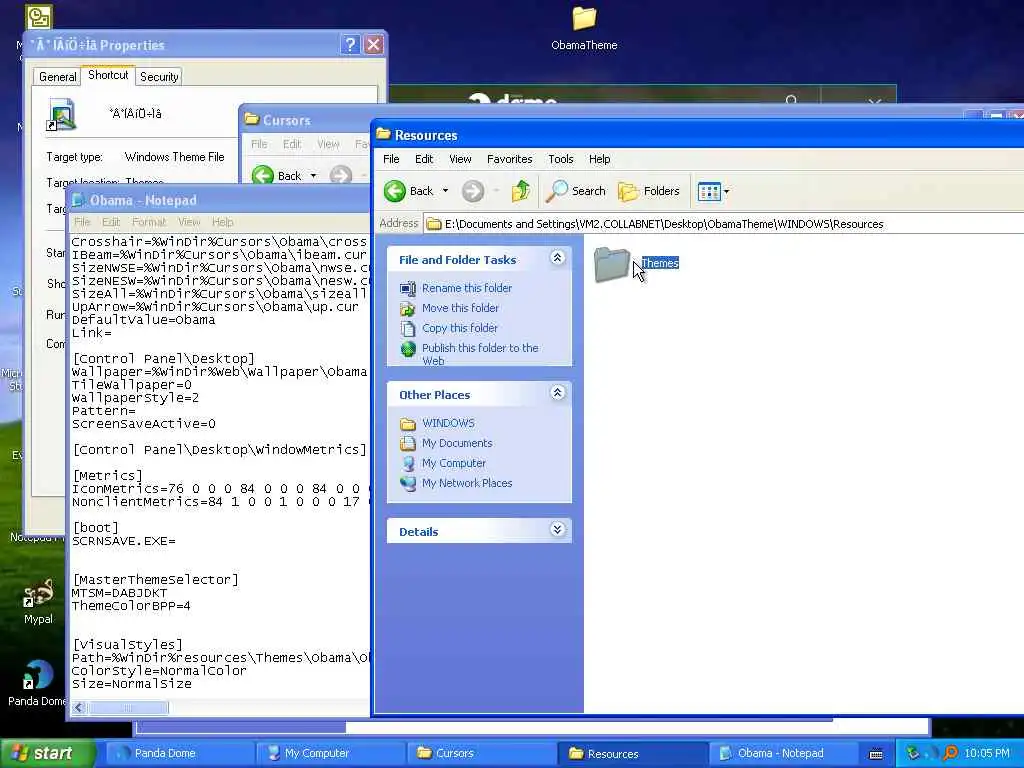Click Move this folder icon

click(x=408, y=308)
